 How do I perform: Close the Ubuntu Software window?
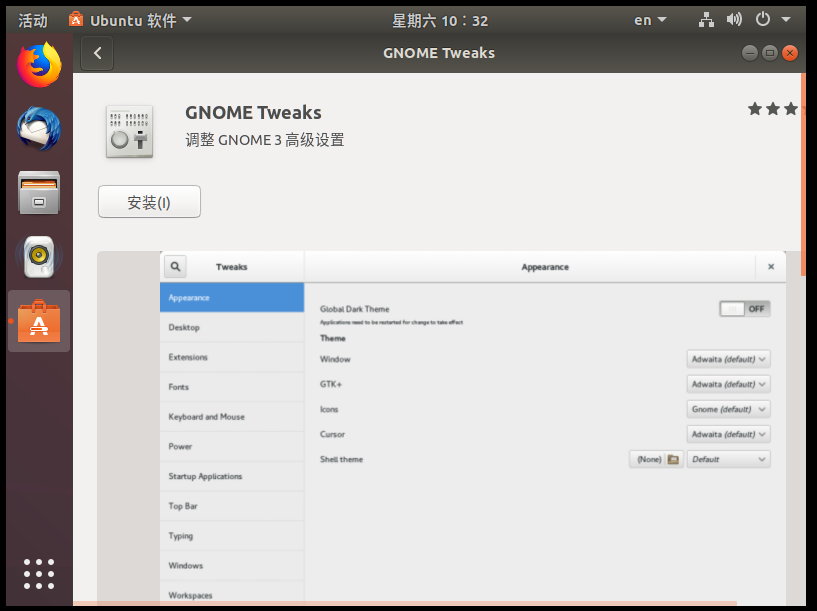pos(790,53)
